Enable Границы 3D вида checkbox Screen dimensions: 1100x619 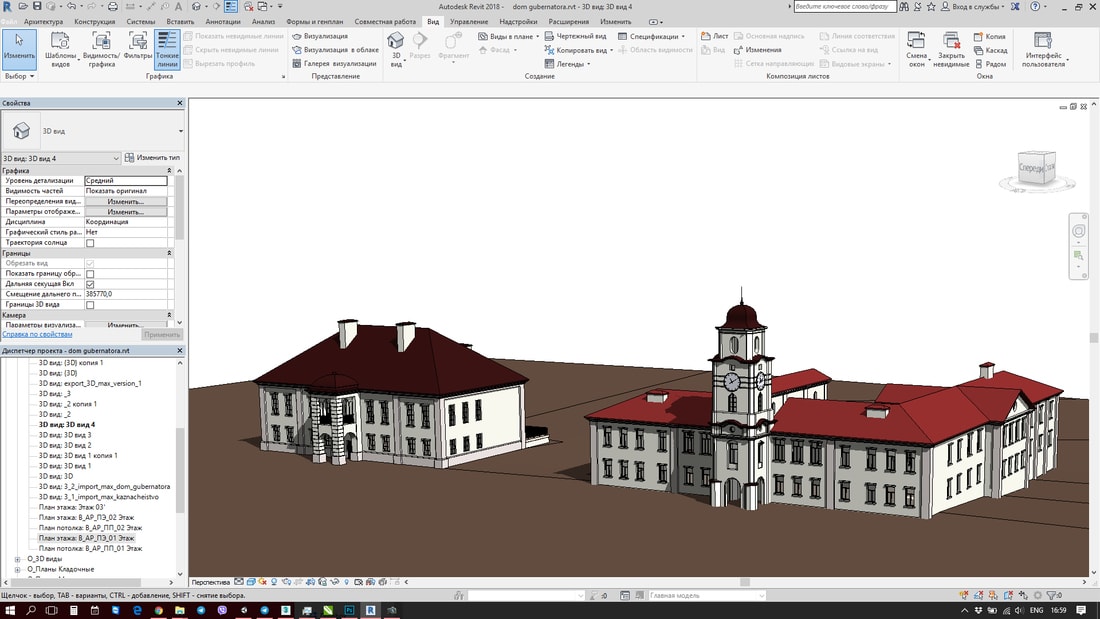[x=90, y=305]
